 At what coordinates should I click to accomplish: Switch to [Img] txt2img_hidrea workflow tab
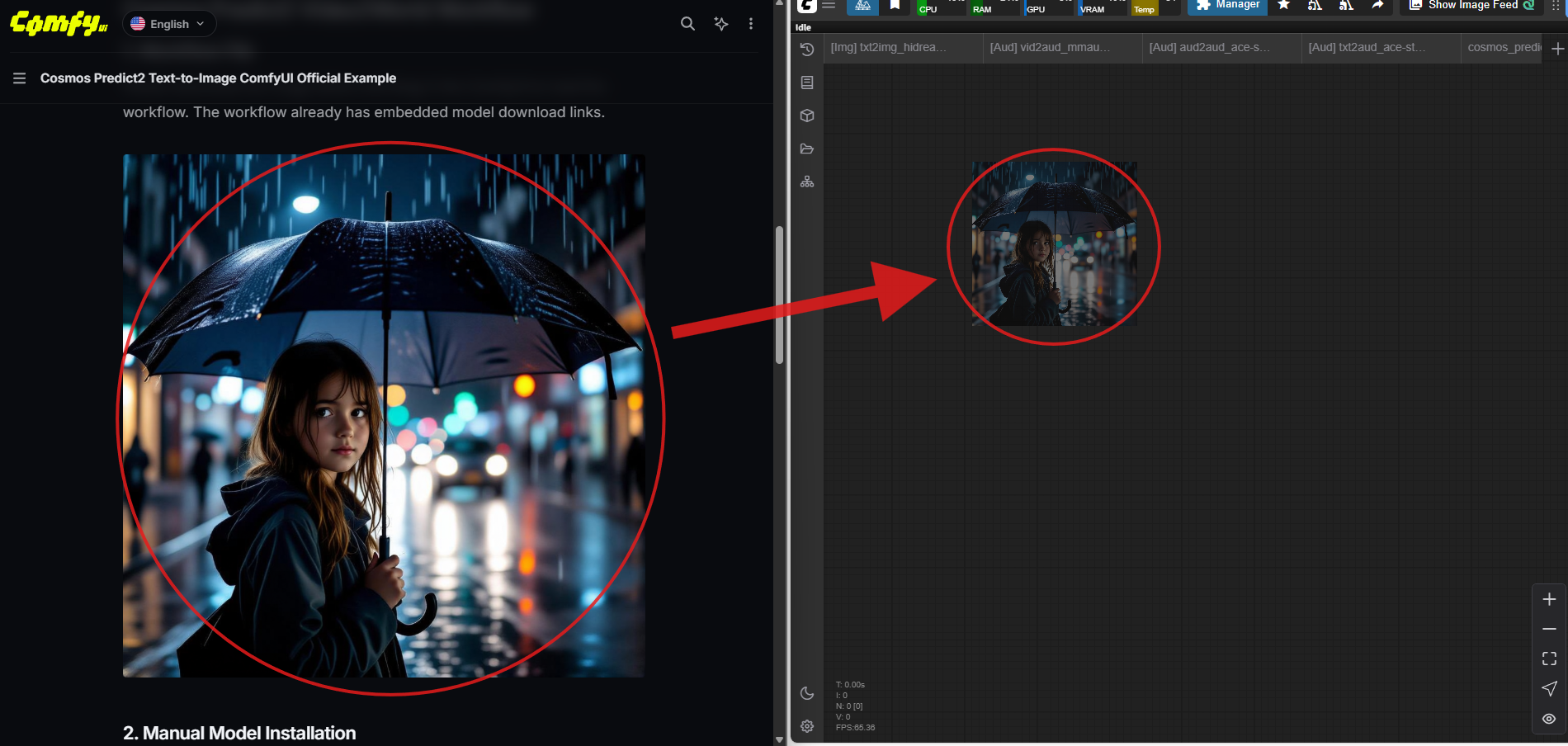[903, 48]
